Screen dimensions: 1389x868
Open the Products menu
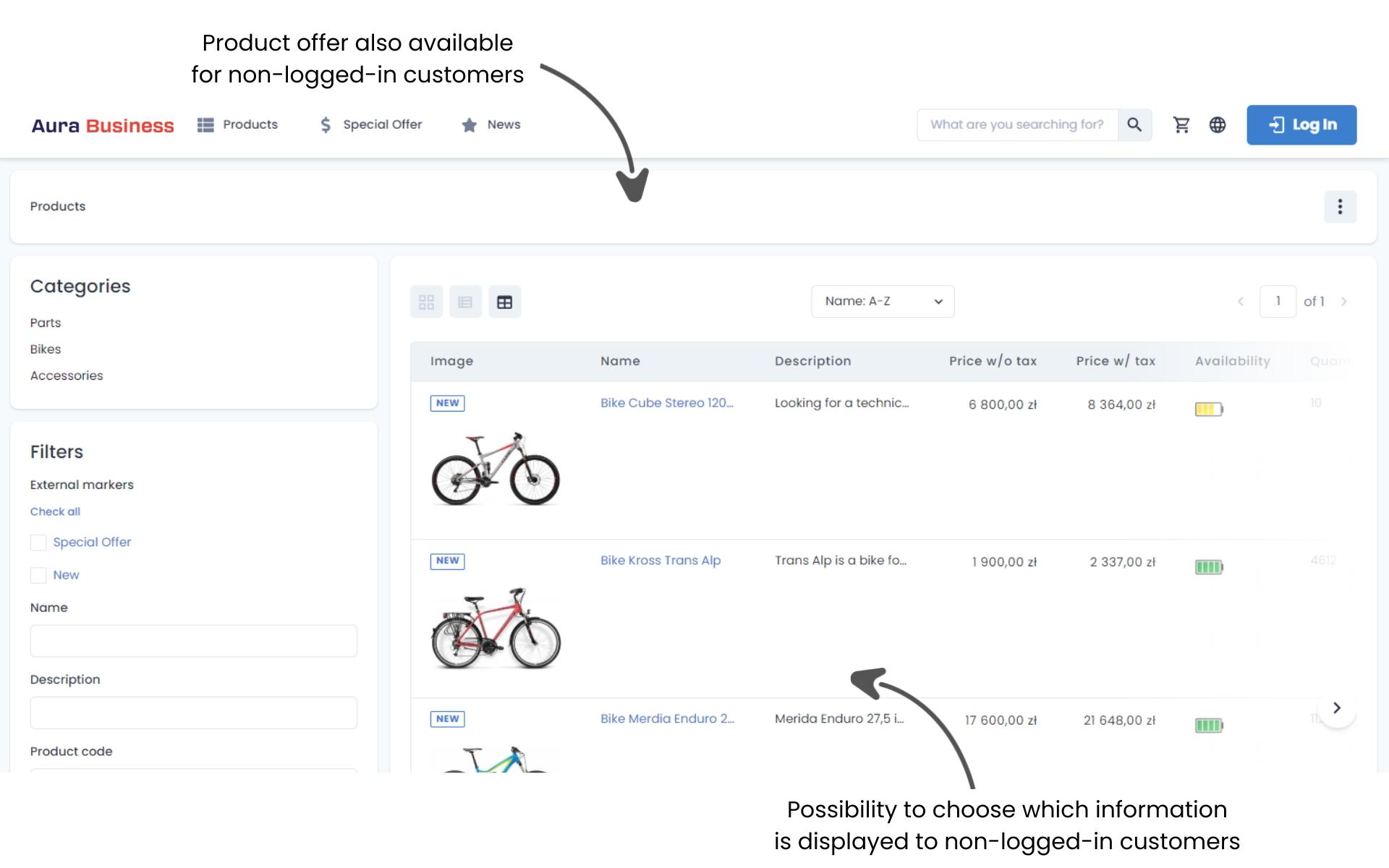click(239, 124)
